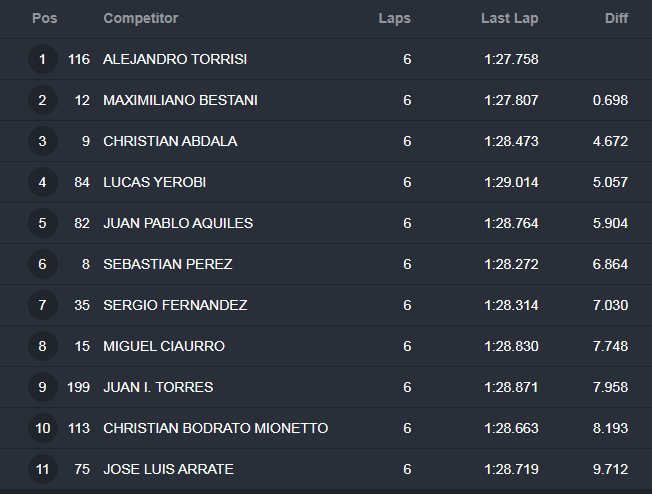
Task: Click position 11 circle badge
Action: (42, 469)
